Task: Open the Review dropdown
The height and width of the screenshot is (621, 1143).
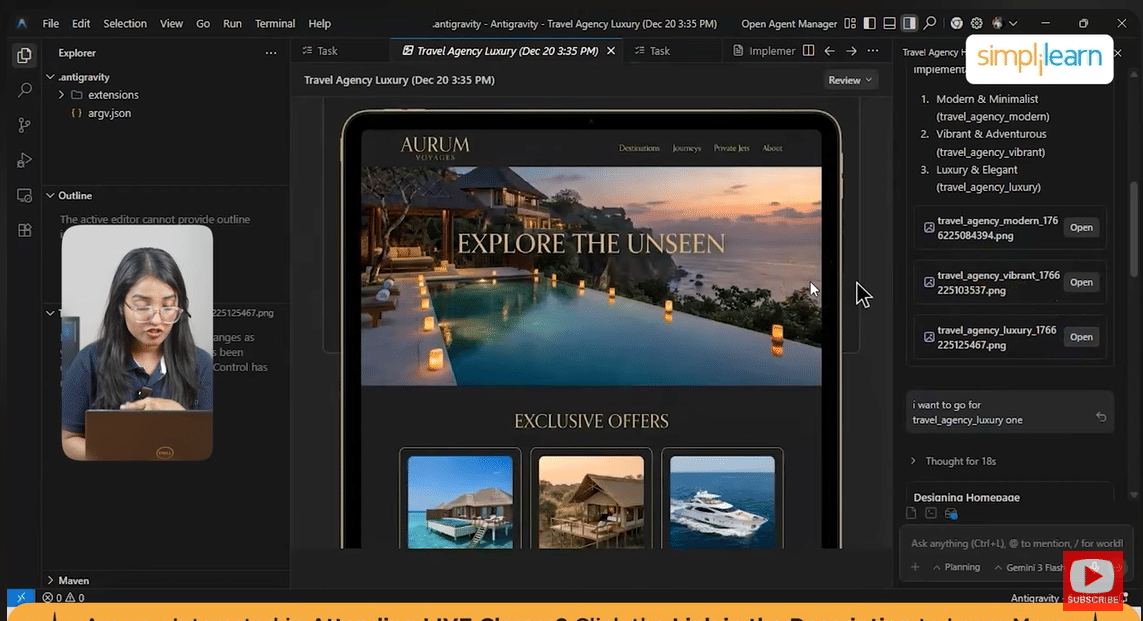Action: point(850,80)
